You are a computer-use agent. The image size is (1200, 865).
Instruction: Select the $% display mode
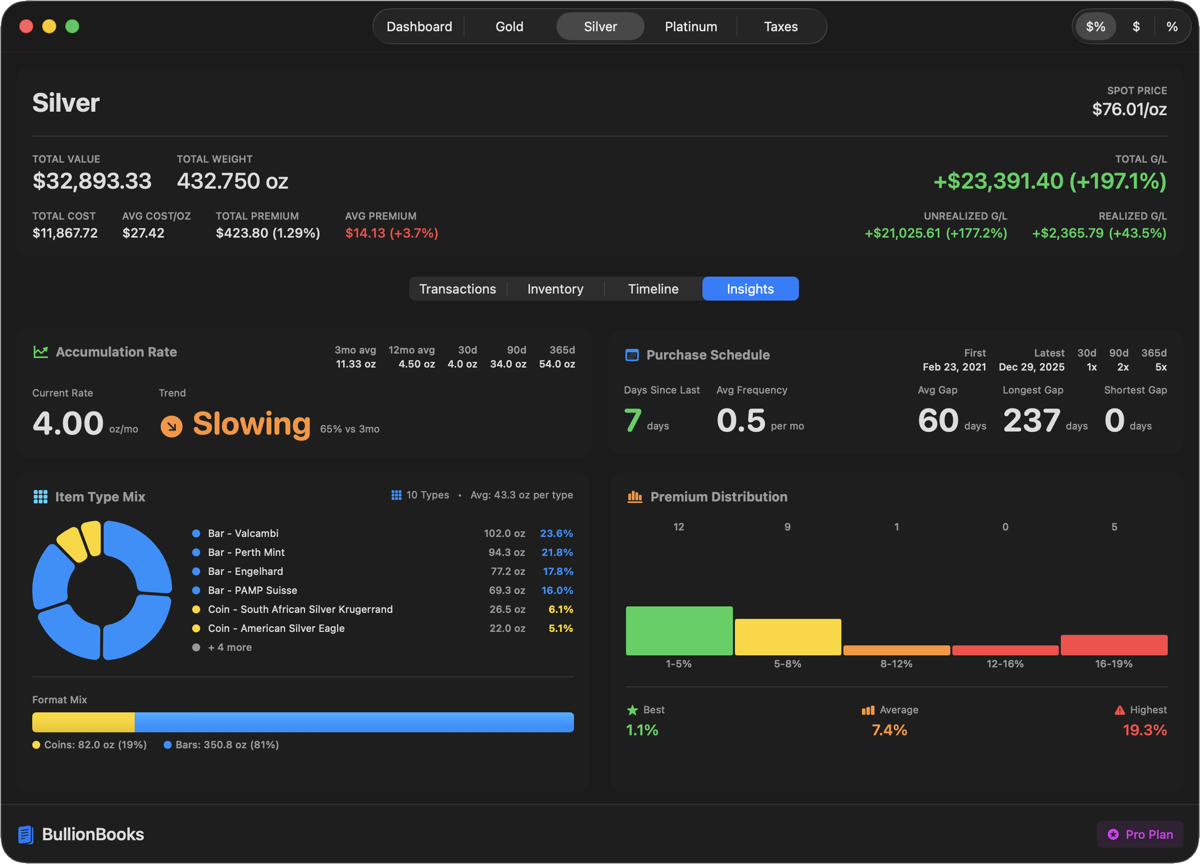pos(1096,27)
